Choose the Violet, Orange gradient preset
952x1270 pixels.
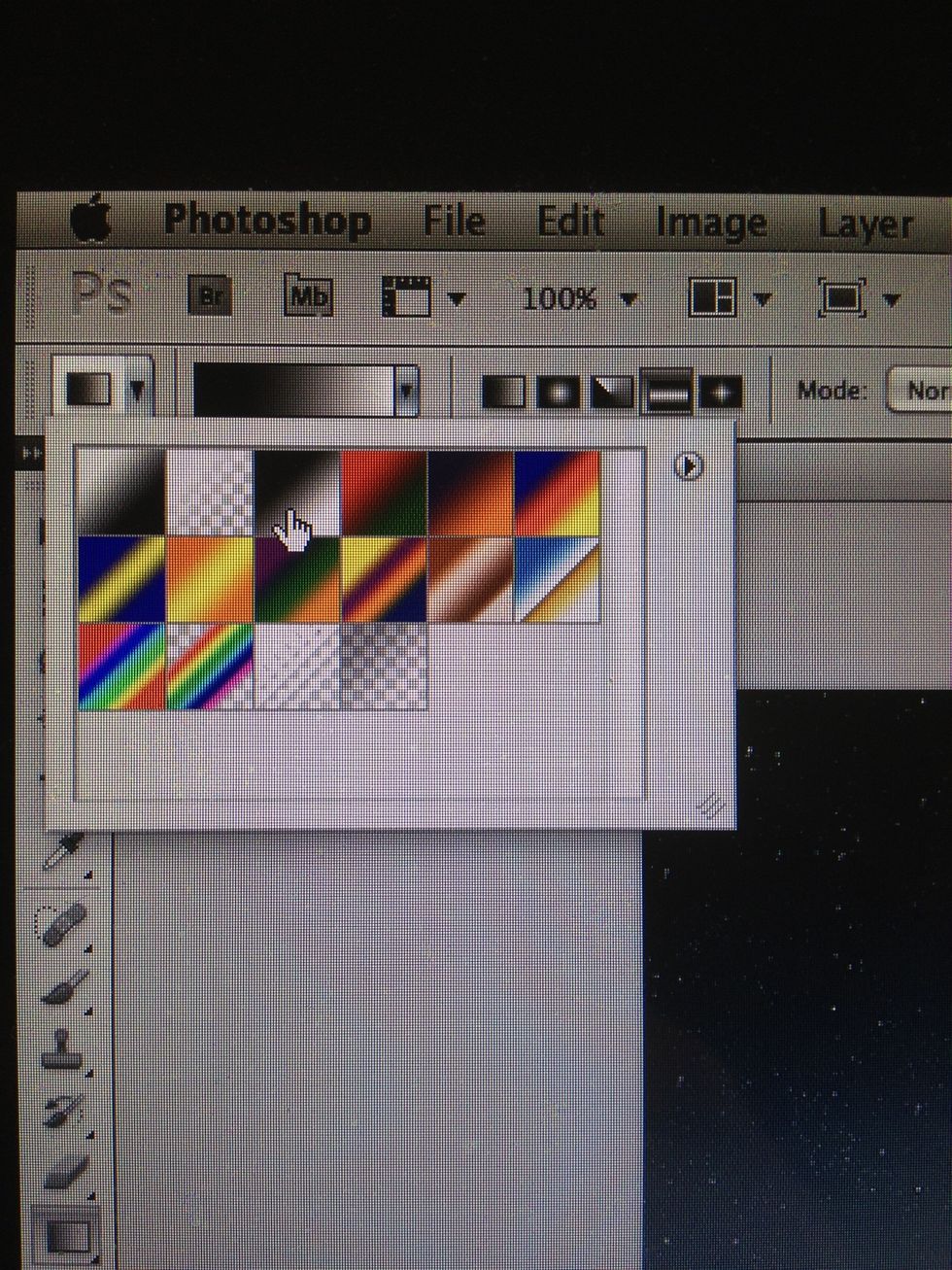[x=470, y=493]
